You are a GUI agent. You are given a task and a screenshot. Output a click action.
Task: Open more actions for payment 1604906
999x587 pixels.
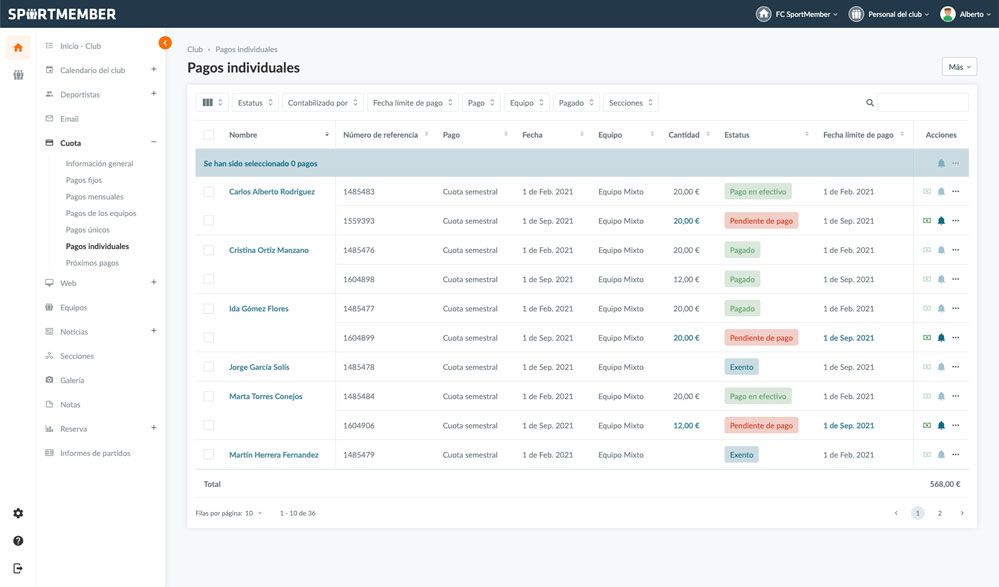pyautogui.click(x=956, y=425)
